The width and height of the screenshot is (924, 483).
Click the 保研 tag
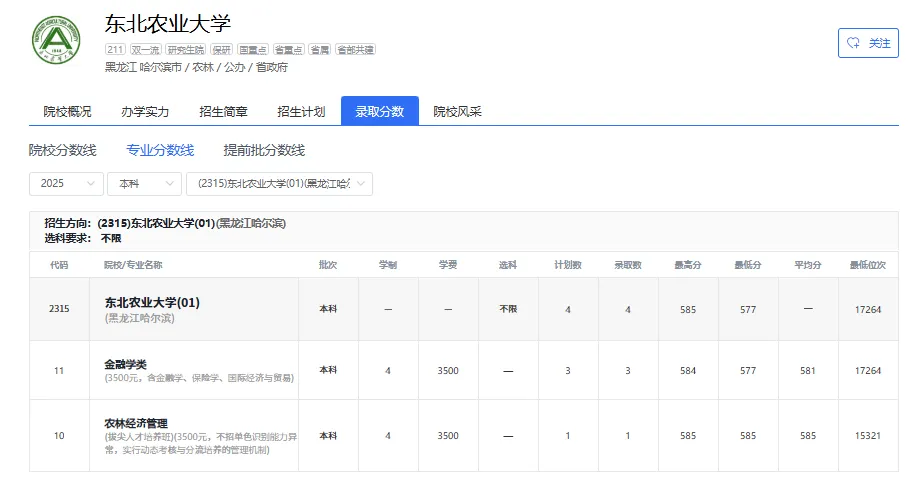pyautogui.click(x=222, y=49)
